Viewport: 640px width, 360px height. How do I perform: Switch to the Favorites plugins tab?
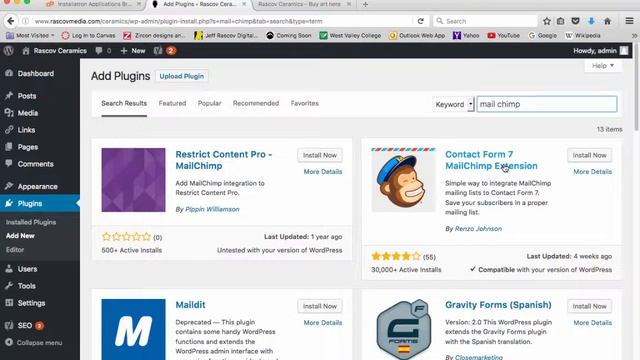point(304,103)
